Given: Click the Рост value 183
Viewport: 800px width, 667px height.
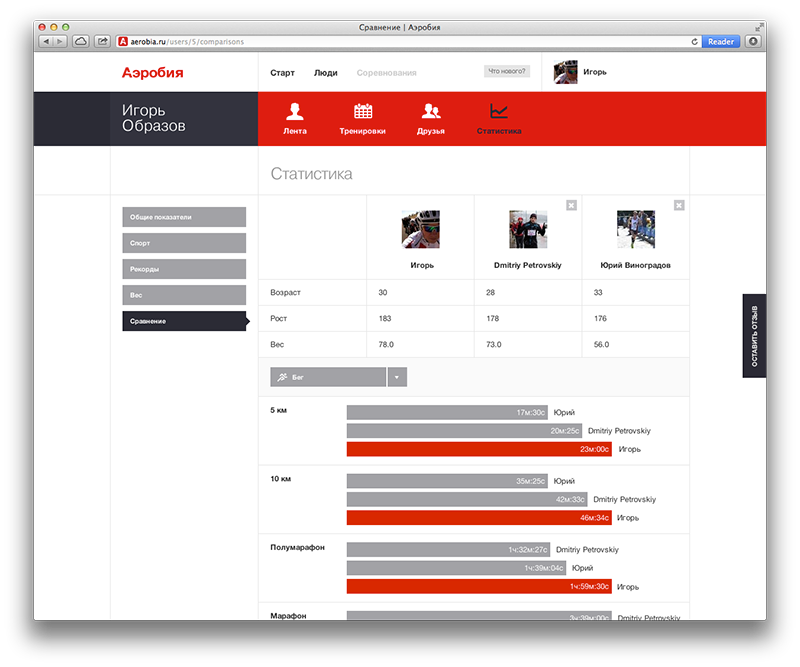Looking at the screenshot, I should [x=385, y=318].
